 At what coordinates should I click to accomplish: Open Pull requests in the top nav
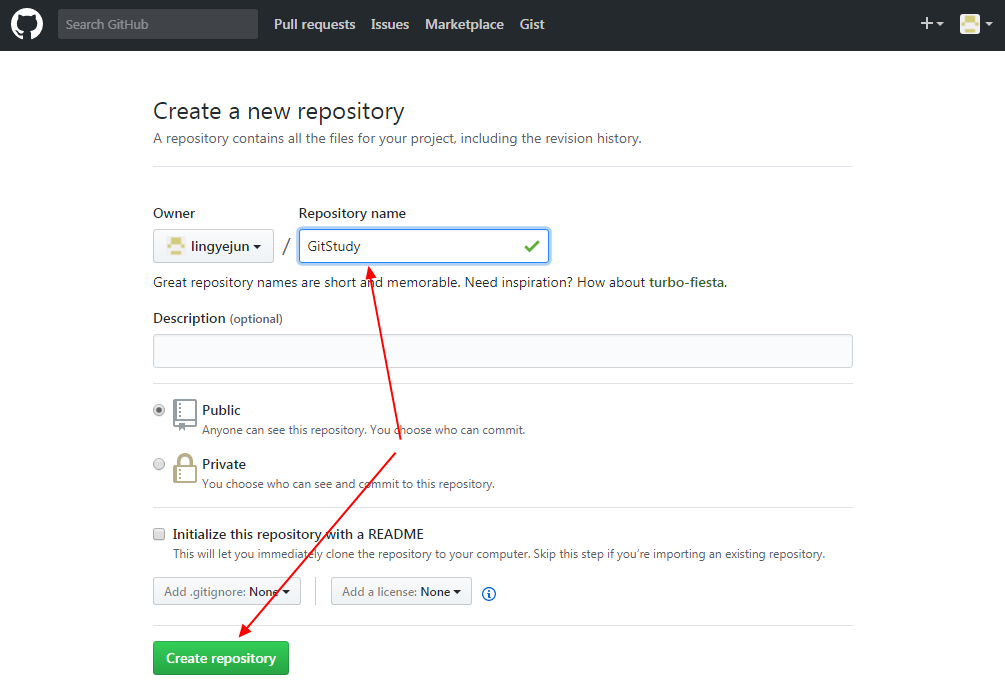click(315, 24)
